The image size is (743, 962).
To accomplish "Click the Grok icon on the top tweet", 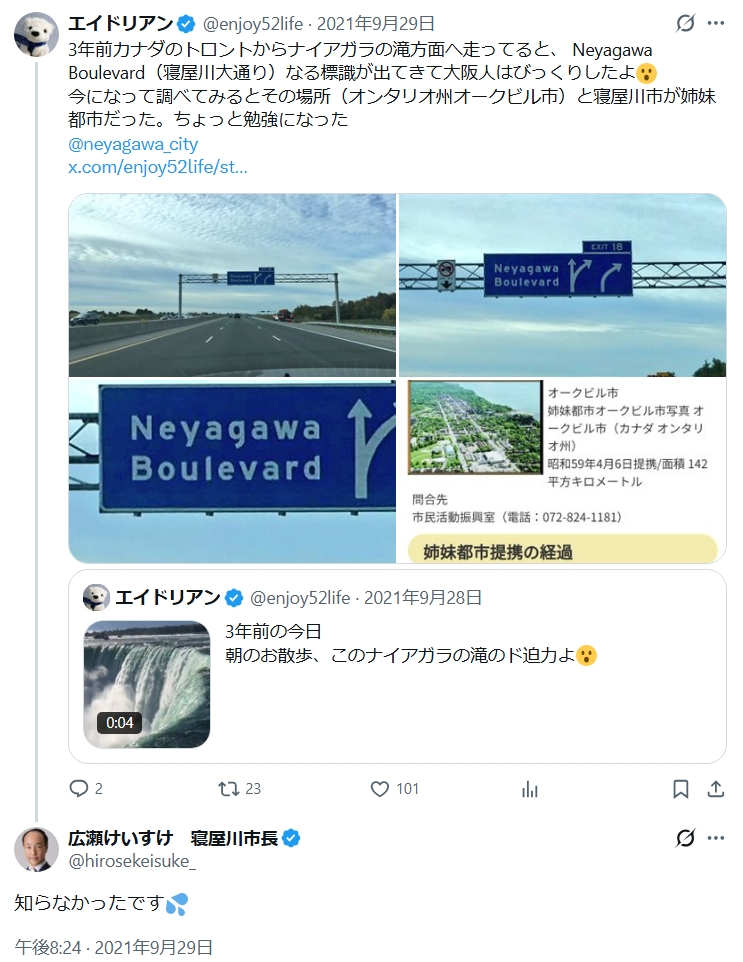I will pyautogui.click(x=685, y=23).
